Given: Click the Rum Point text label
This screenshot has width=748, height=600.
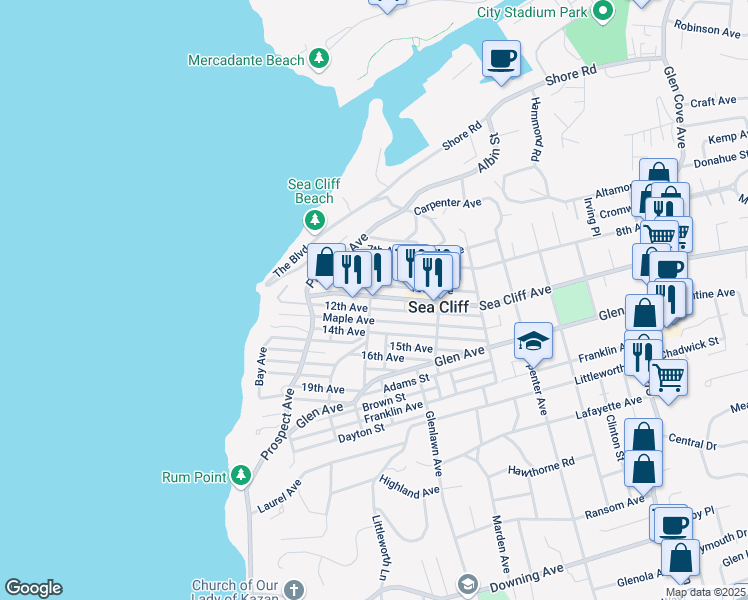Looking at the screenshot, I should [x=194, y=477].
